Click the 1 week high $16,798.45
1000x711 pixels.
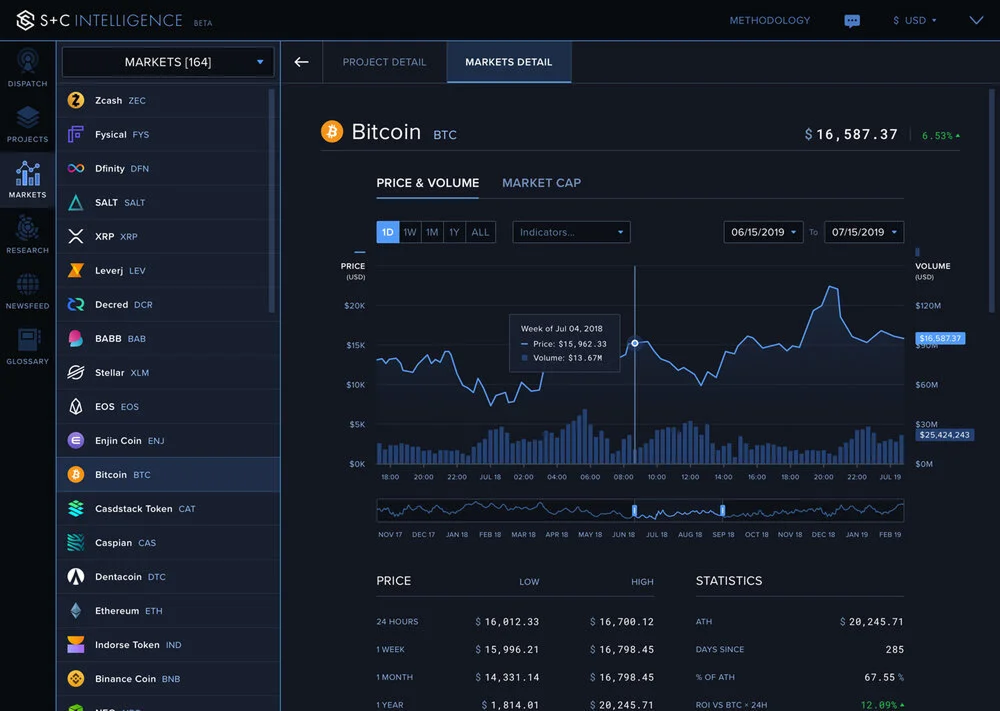click(622, 649)
